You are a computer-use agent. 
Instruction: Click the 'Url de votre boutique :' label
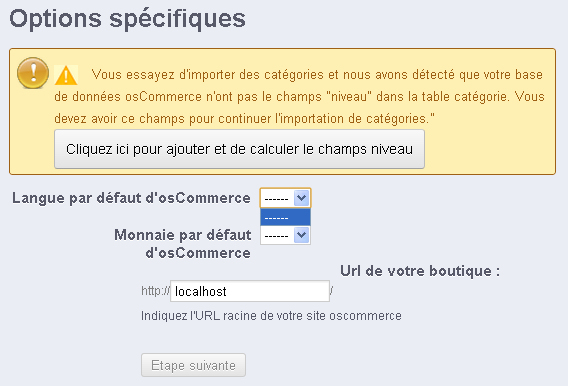pyautogui.click(x=420, y=271)
